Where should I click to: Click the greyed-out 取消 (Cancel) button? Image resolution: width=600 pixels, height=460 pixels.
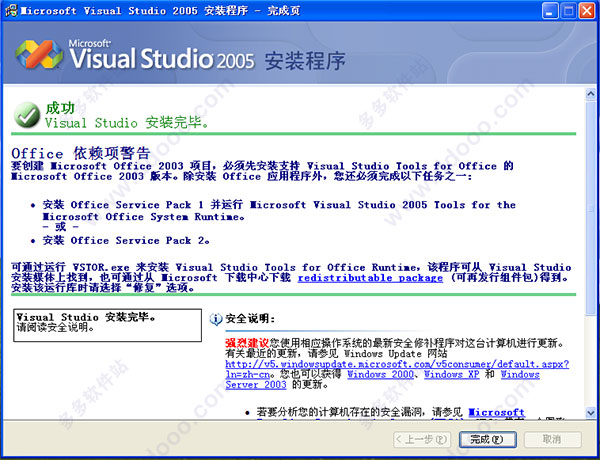(551, 439)
